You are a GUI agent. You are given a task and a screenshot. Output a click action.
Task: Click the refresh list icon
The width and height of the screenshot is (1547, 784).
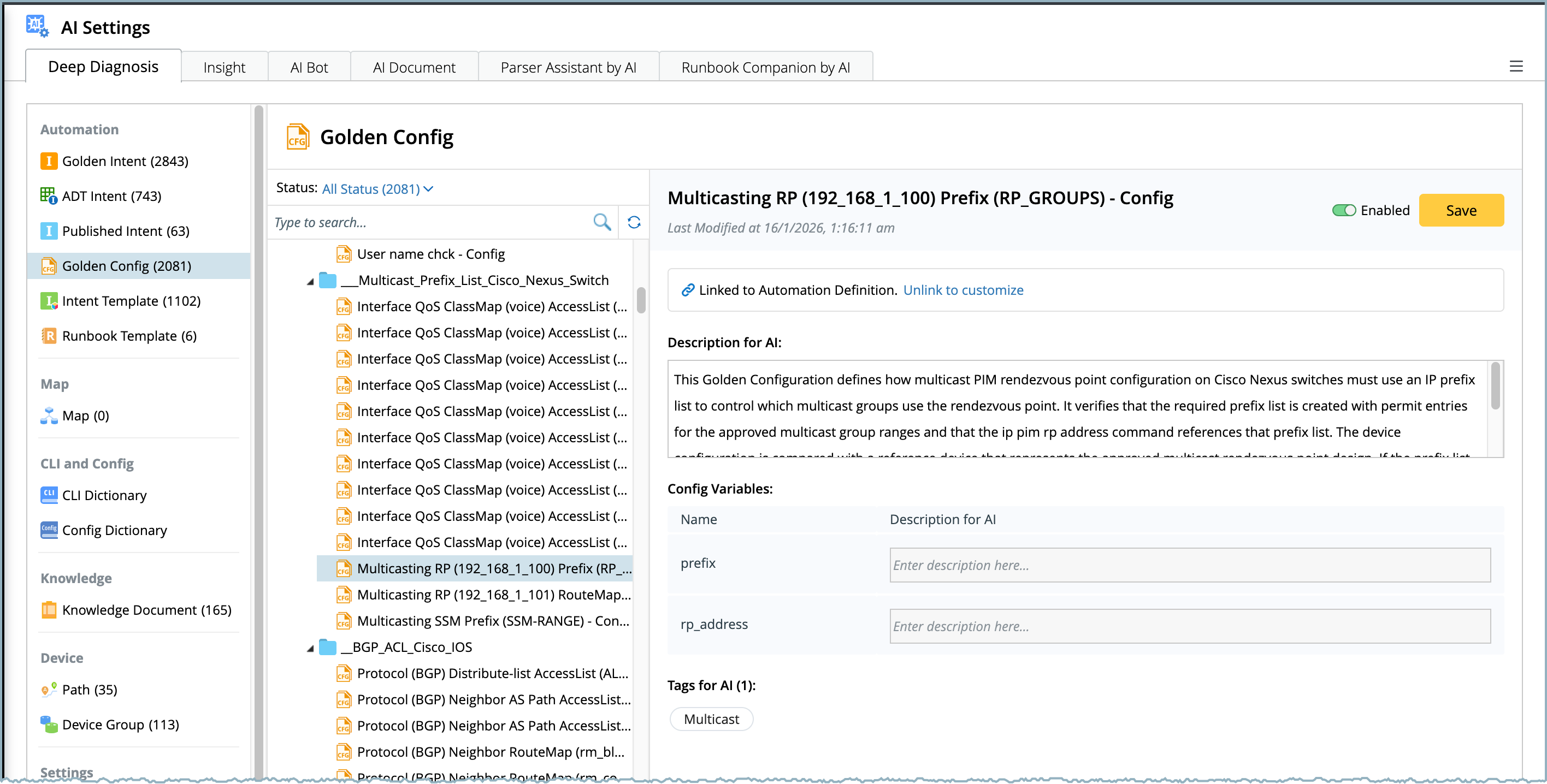coord(634,222)
